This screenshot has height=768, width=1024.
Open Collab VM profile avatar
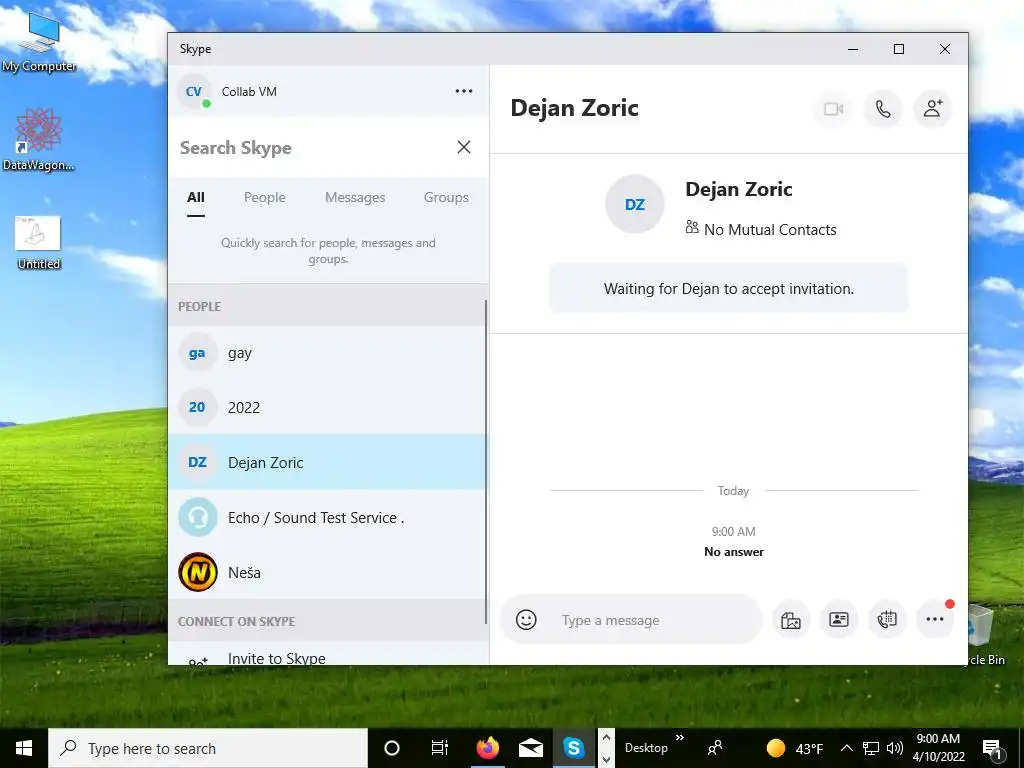194,92
